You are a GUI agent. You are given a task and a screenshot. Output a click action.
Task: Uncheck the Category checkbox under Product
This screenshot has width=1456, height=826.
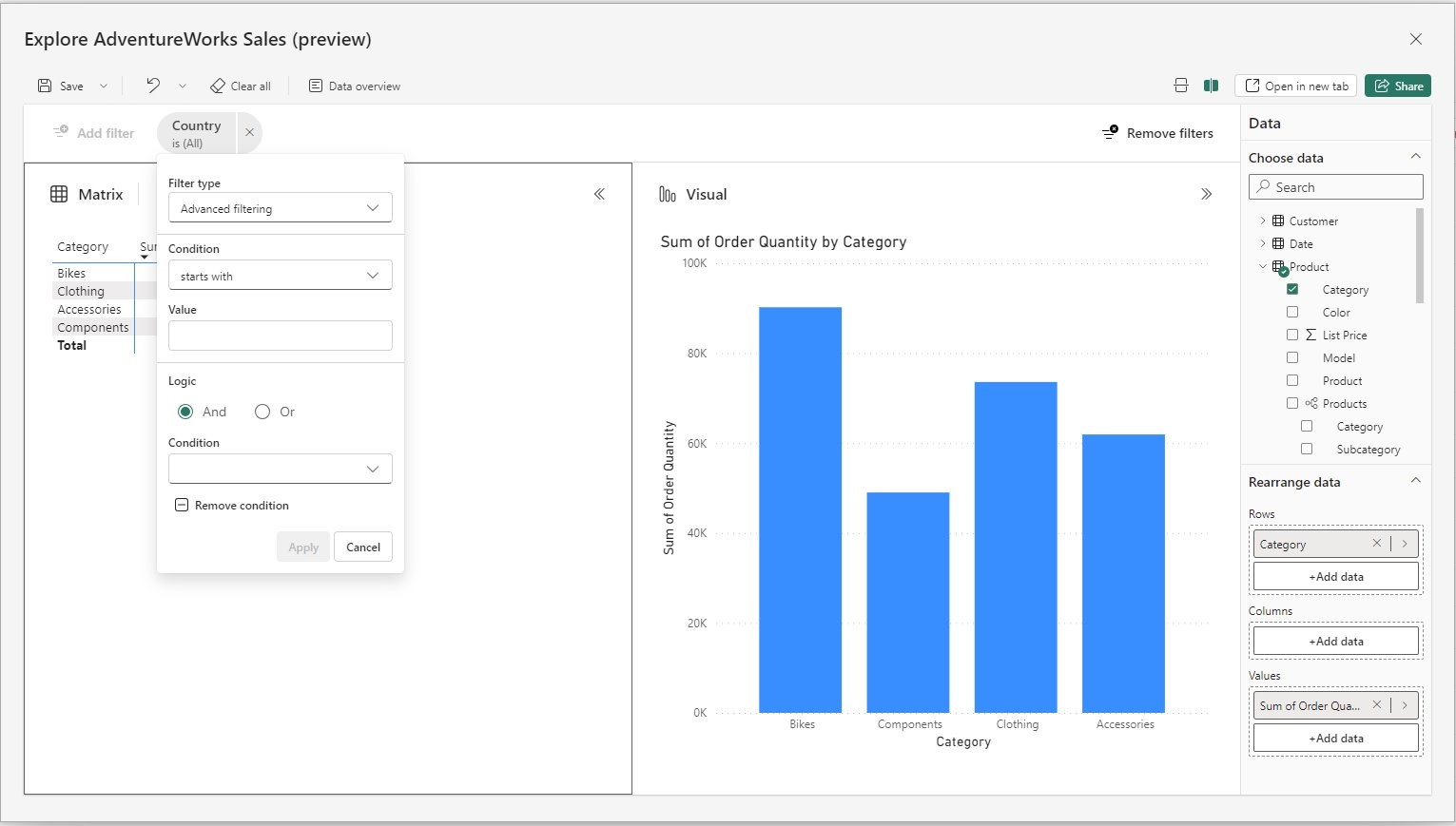[x=1292, y=289]
